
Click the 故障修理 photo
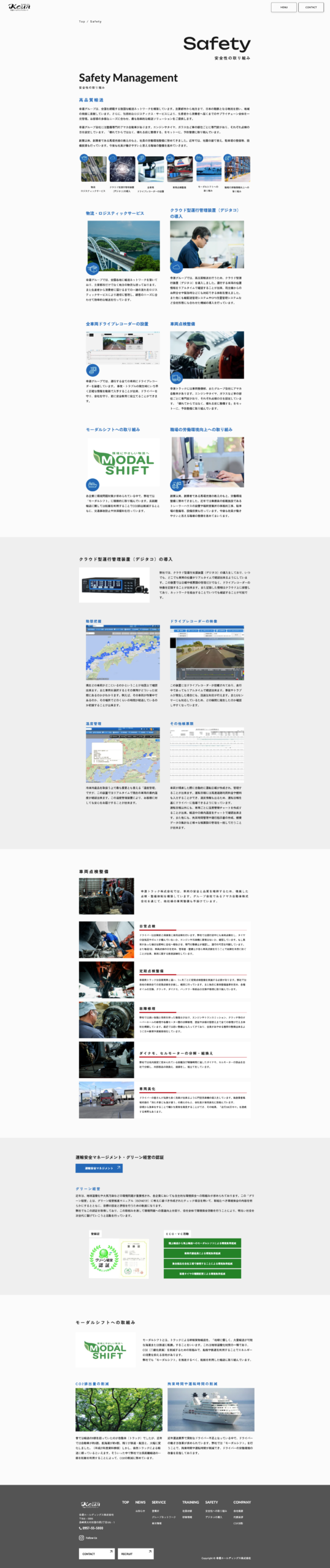(x=106, y=1020)
